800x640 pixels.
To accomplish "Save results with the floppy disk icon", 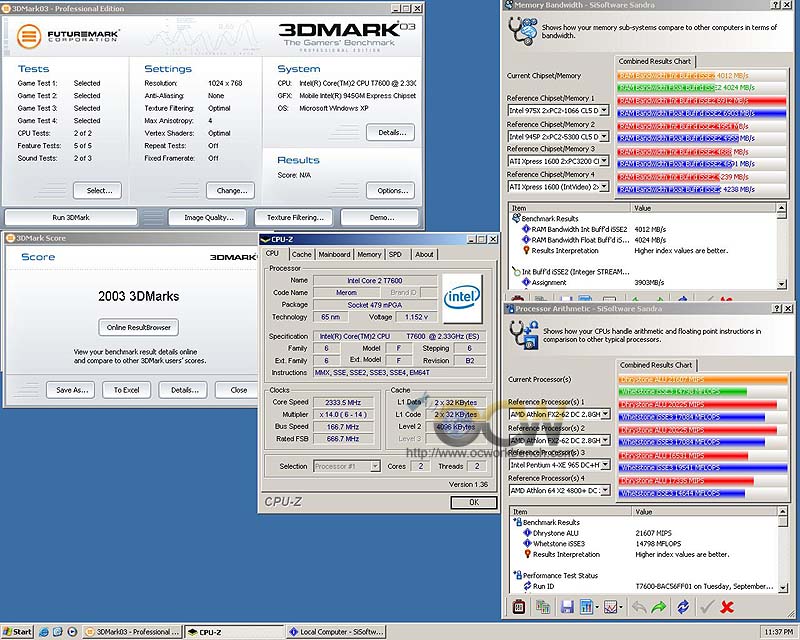I will (567, 607).
